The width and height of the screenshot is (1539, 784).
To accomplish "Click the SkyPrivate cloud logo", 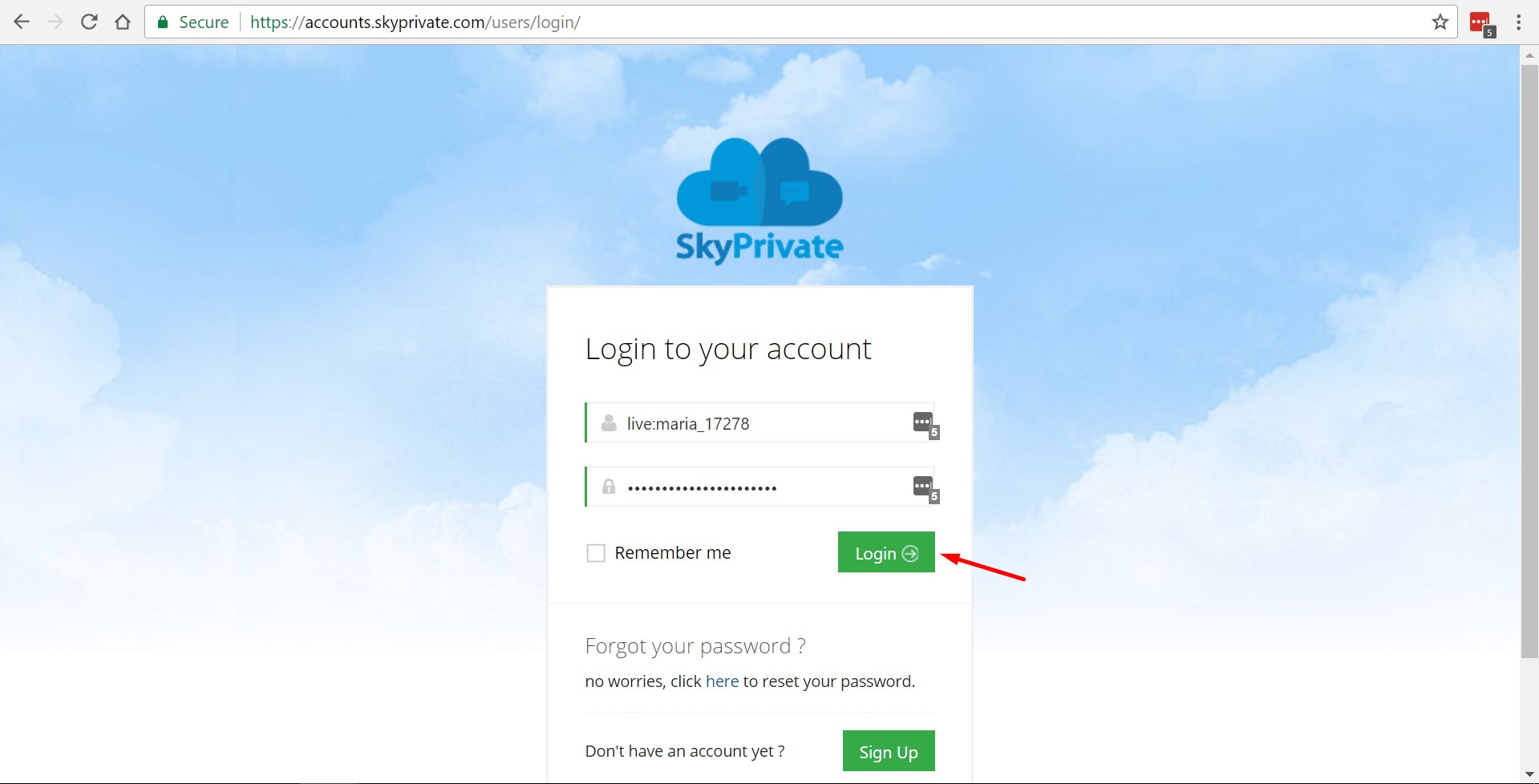I will click(x=759, y=192).
